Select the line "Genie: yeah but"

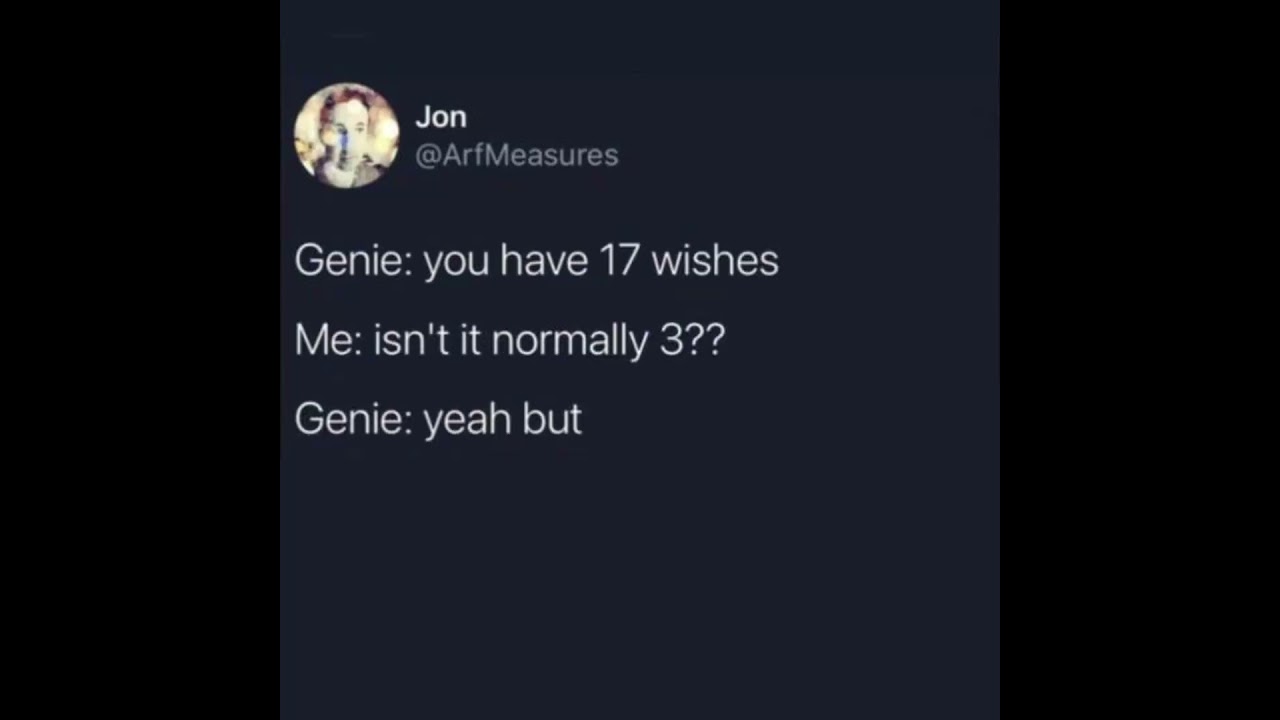[438, 420]
